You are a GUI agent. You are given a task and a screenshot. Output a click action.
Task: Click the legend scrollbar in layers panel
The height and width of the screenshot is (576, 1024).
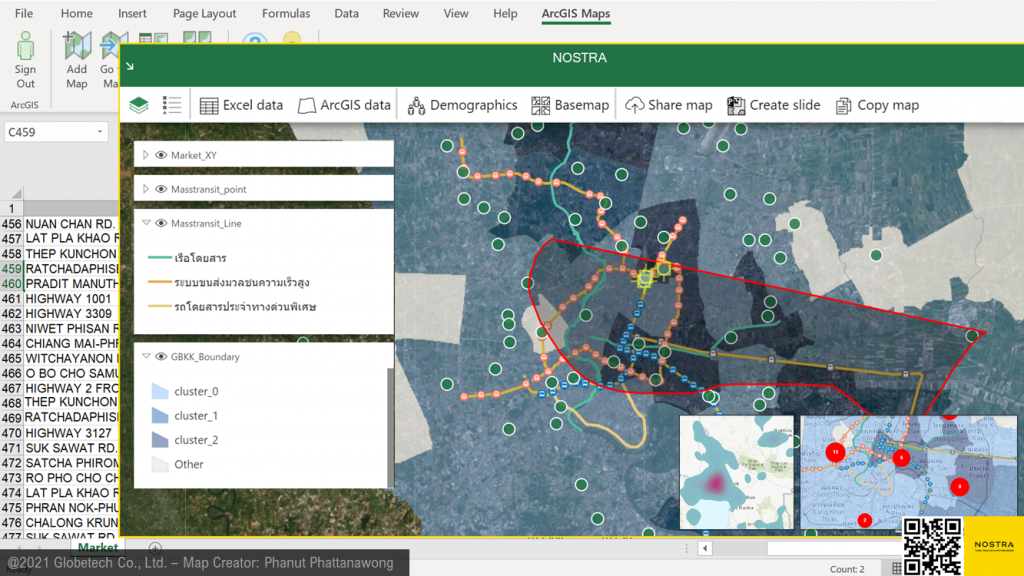(x=391, y=428)
